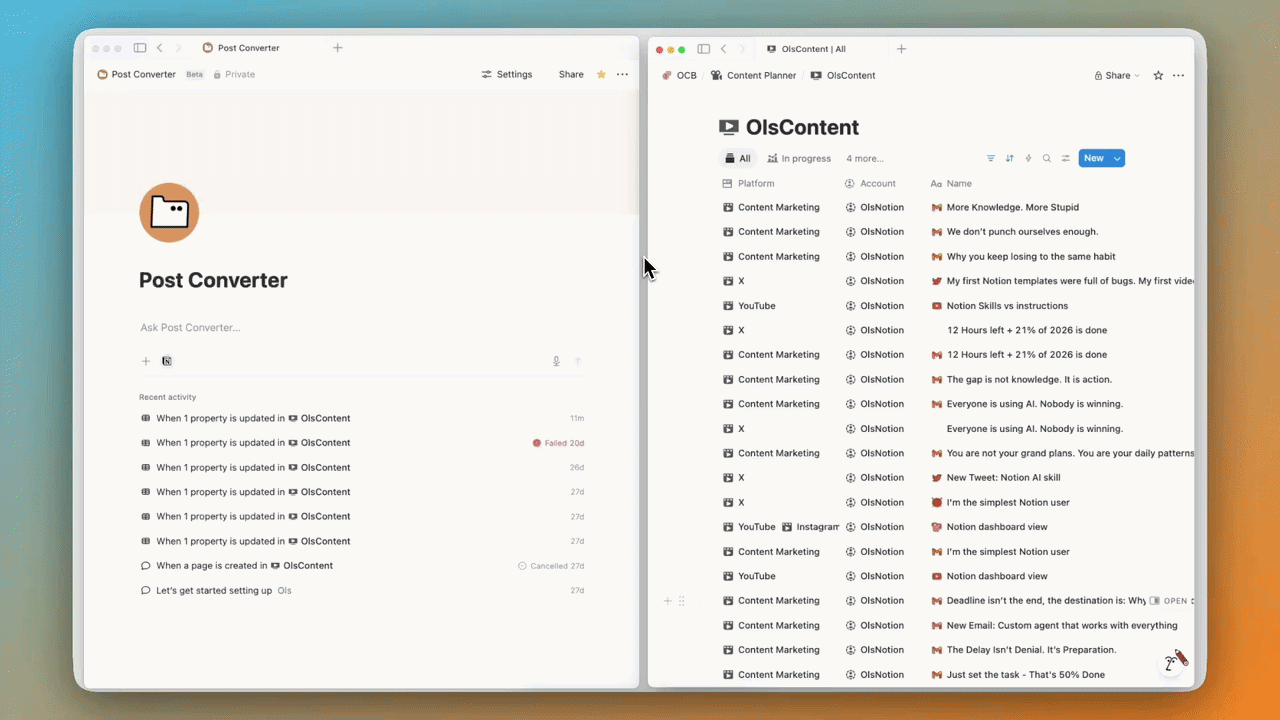Image resolution: width=1280 pixels, height=720 pixels.
Task: Share the Post Converter agent
Action: 571,74
